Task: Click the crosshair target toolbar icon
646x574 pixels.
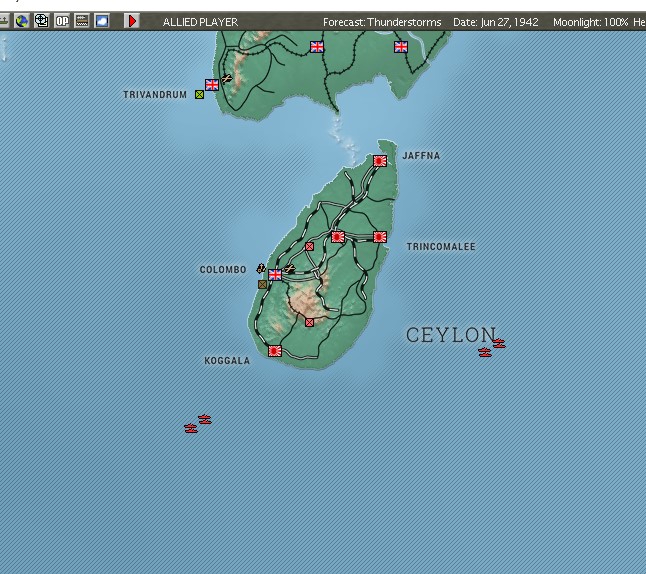Action: [42, 21]
